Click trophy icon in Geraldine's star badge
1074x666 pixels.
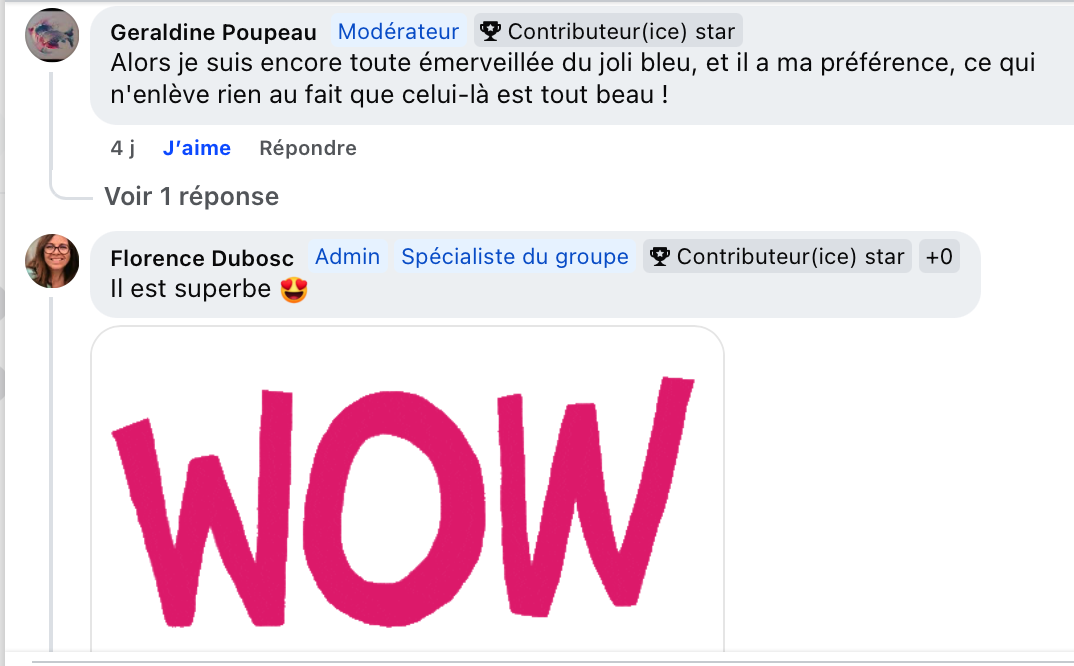490,31
